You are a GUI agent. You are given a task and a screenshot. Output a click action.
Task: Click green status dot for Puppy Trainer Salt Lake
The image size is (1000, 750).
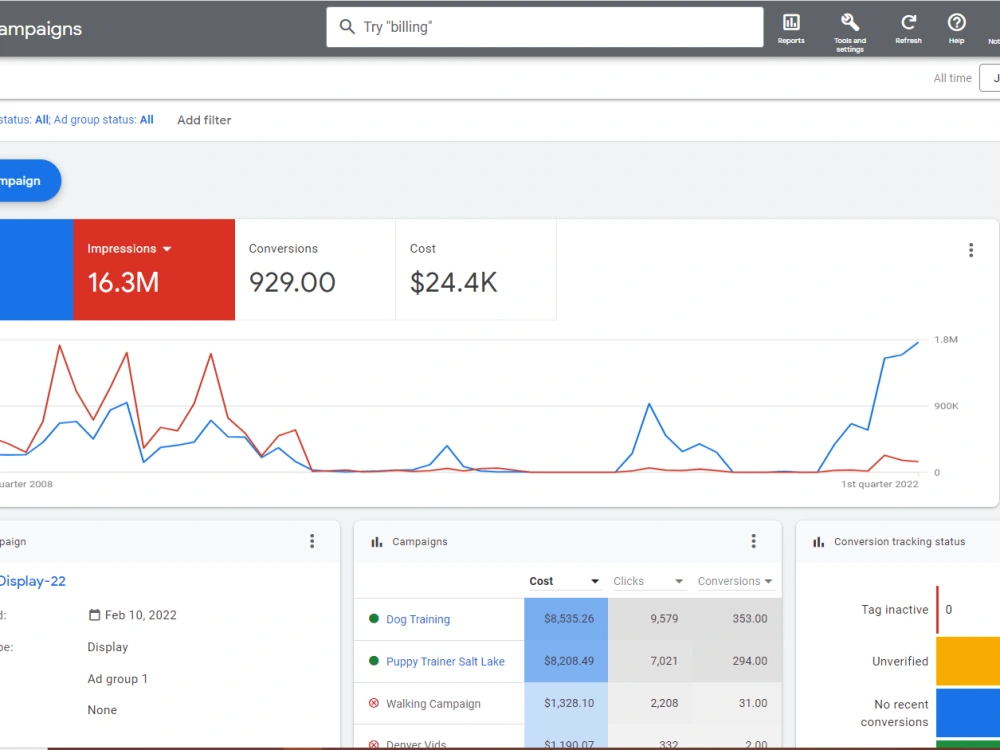[x=374, y=661]
